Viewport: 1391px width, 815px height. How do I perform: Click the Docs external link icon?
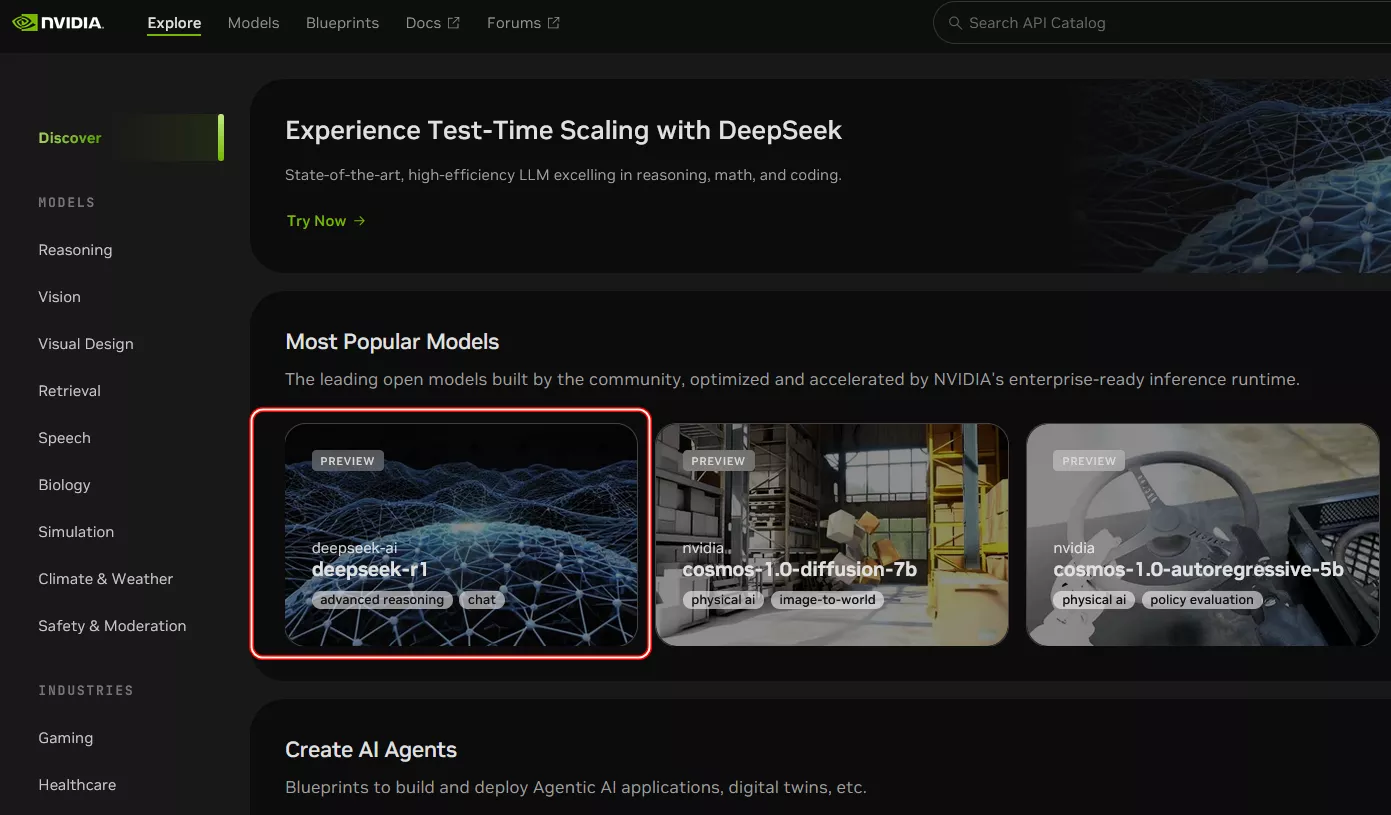(x=454, y=23)
